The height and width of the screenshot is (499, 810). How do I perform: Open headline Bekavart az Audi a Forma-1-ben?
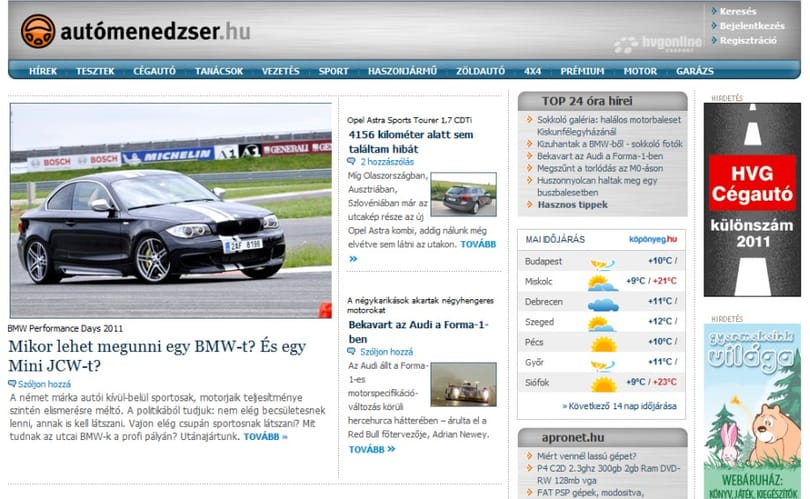point(418,332)
